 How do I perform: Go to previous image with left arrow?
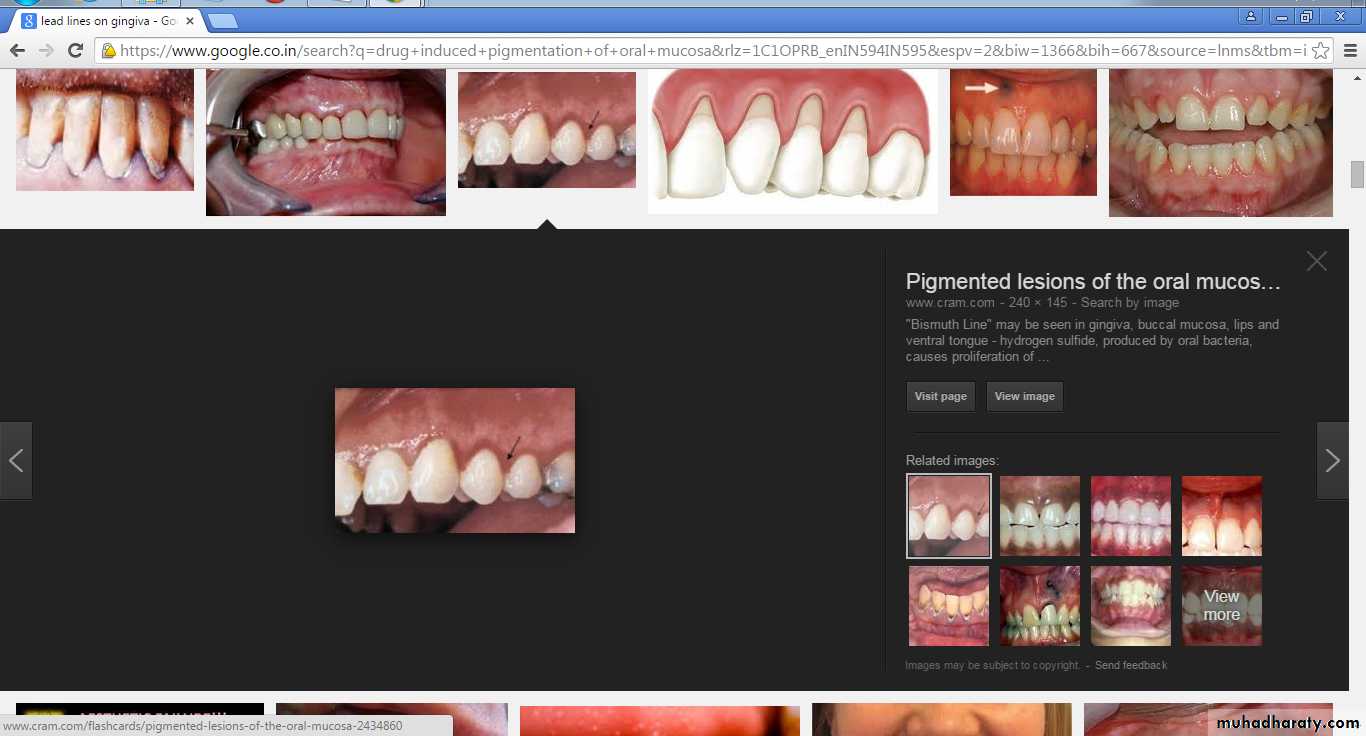coord(16,460)
